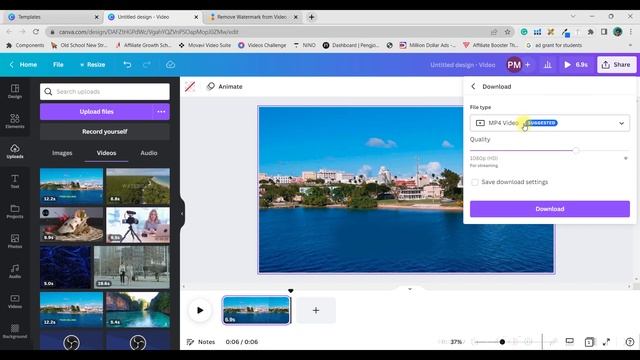The image size is (640, 360).
Task: Preview video with 6.9s play button
Action: [x=576, y=64]
